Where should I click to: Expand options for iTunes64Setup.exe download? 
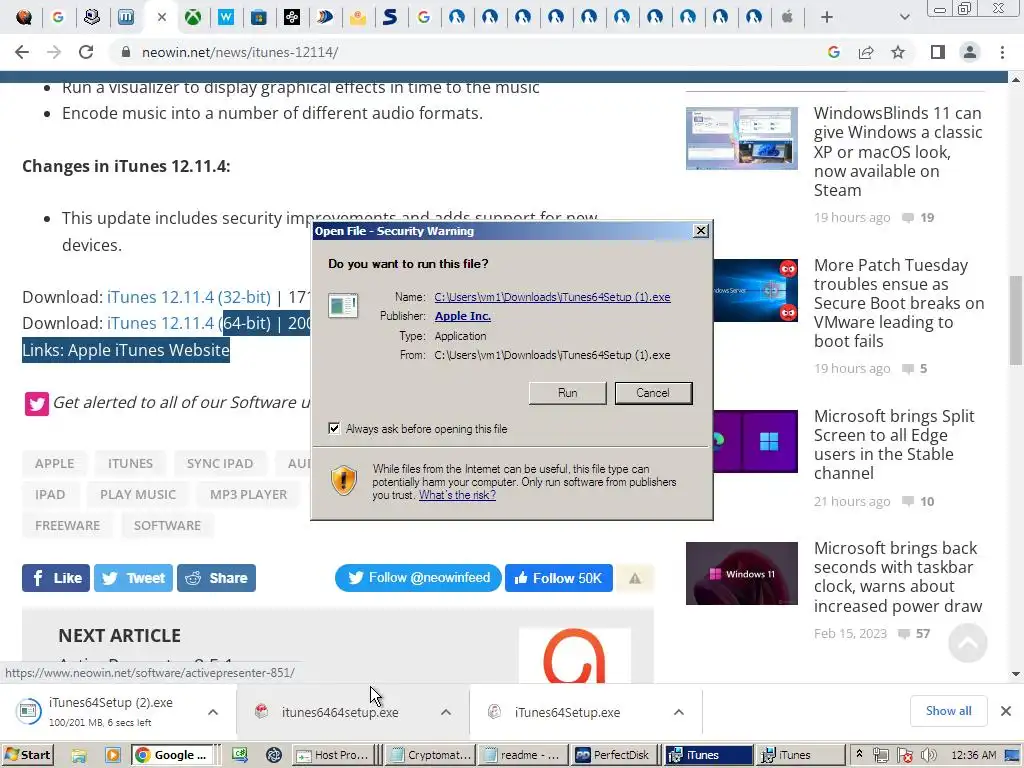[679, 712]
